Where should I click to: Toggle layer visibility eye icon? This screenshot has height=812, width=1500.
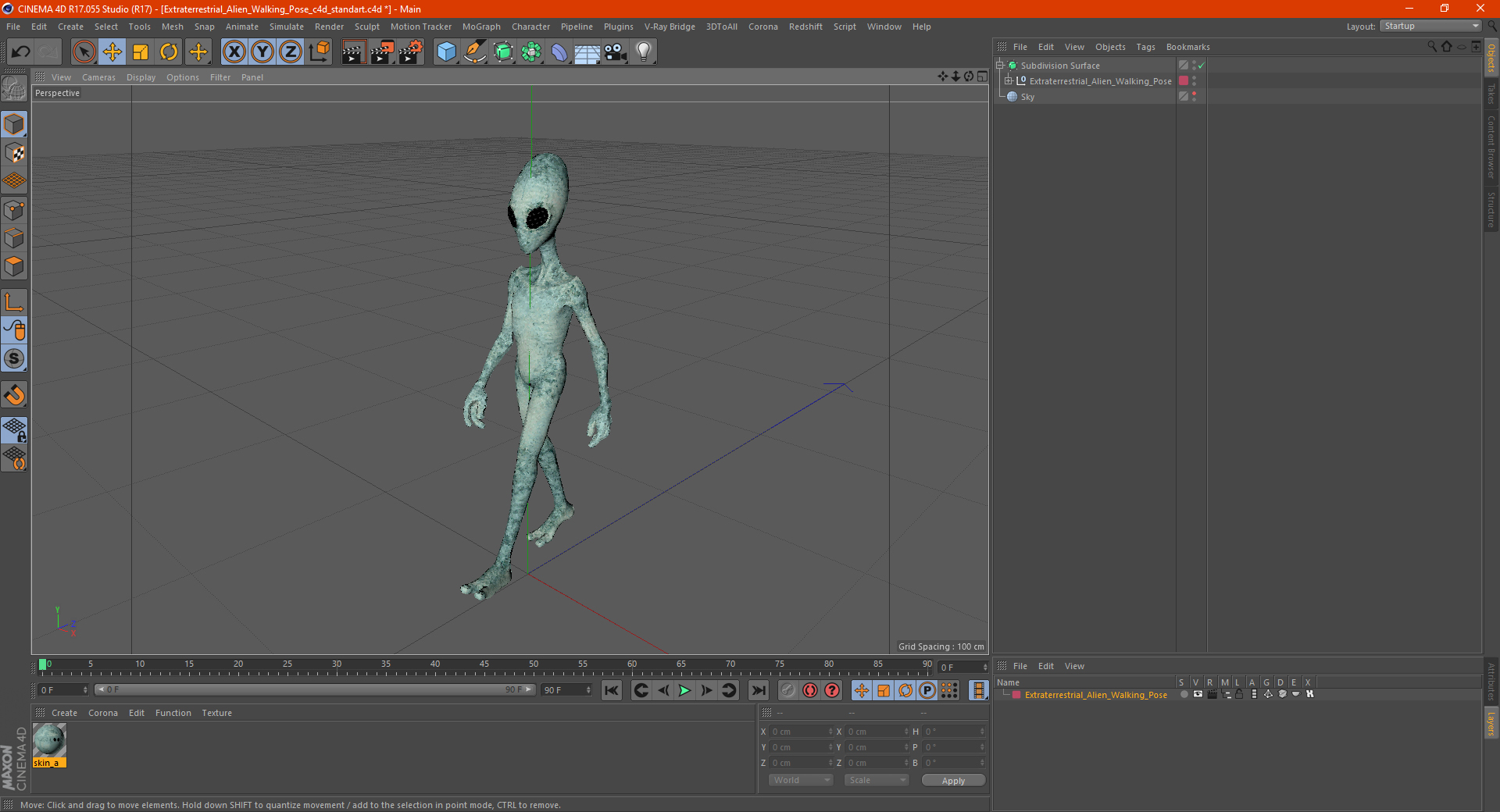pos(1197,694)
